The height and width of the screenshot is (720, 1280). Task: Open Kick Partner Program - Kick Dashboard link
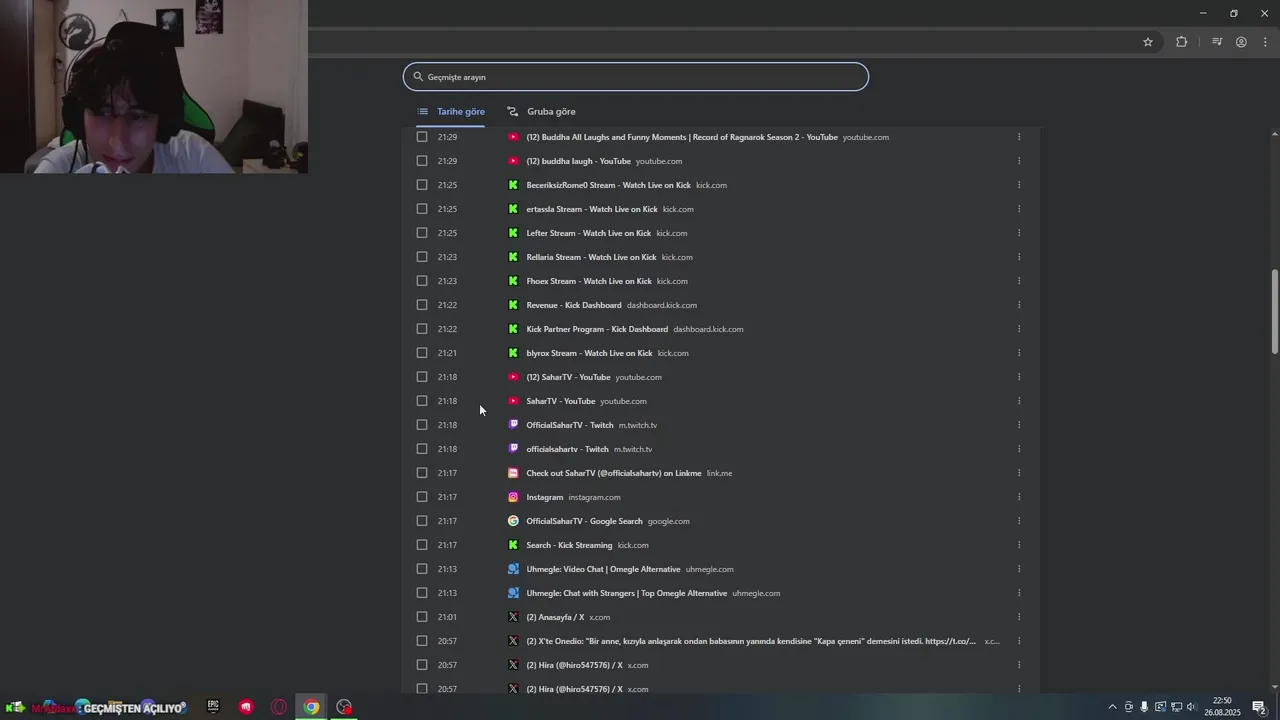(597, 329)
